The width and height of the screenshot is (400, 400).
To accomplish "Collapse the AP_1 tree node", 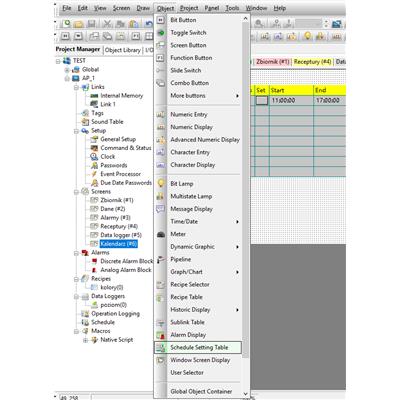I will coord(67,79).
